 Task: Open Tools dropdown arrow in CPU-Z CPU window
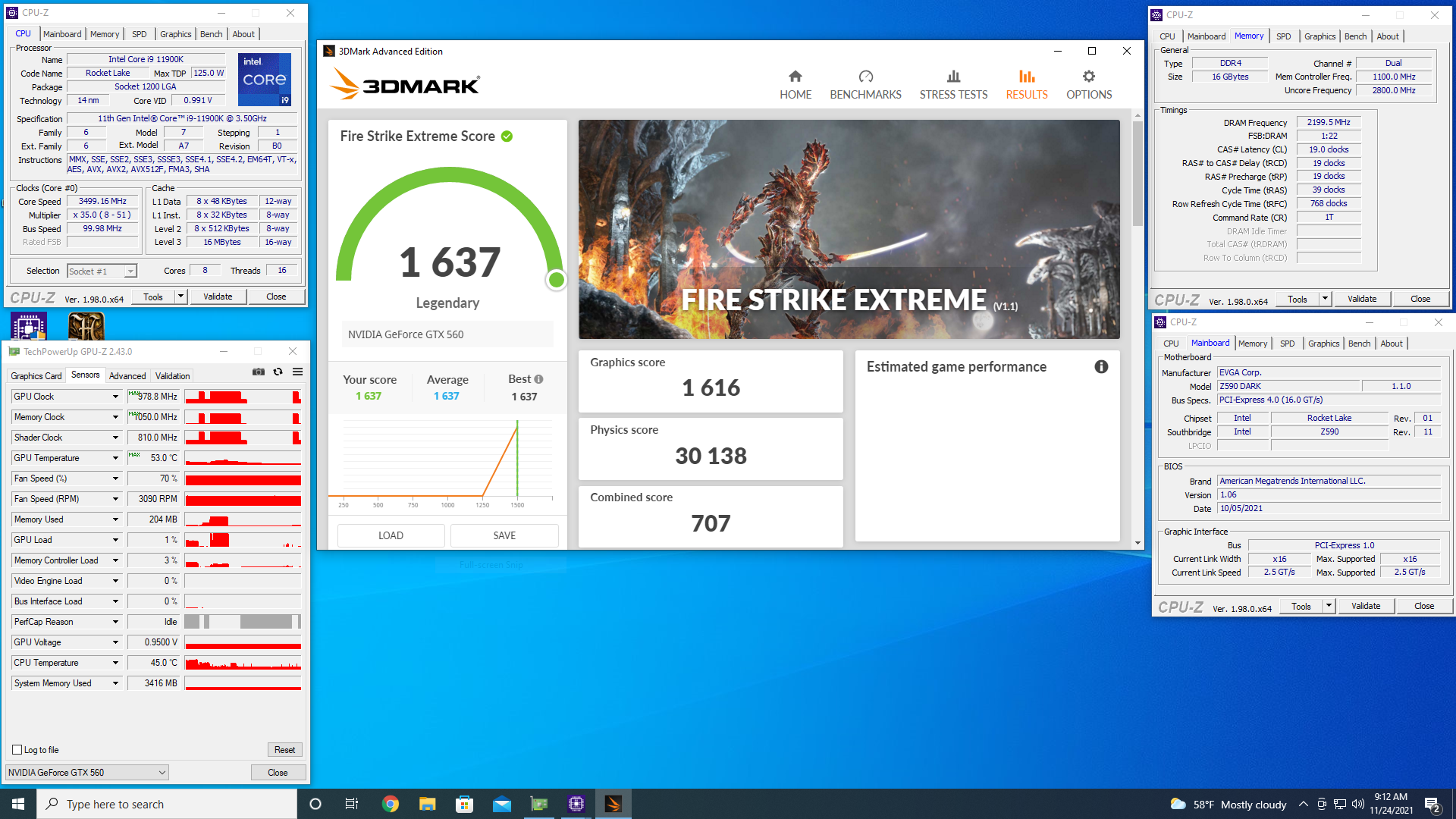(180, 297)
